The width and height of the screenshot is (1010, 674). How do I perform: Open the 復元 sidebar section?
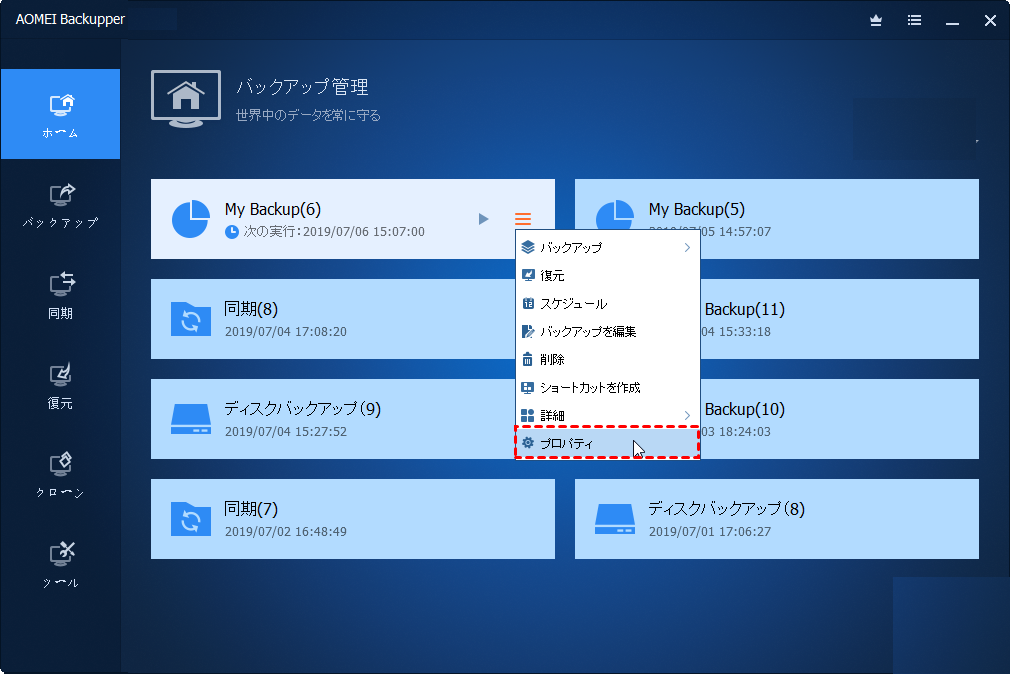point(61,385)
